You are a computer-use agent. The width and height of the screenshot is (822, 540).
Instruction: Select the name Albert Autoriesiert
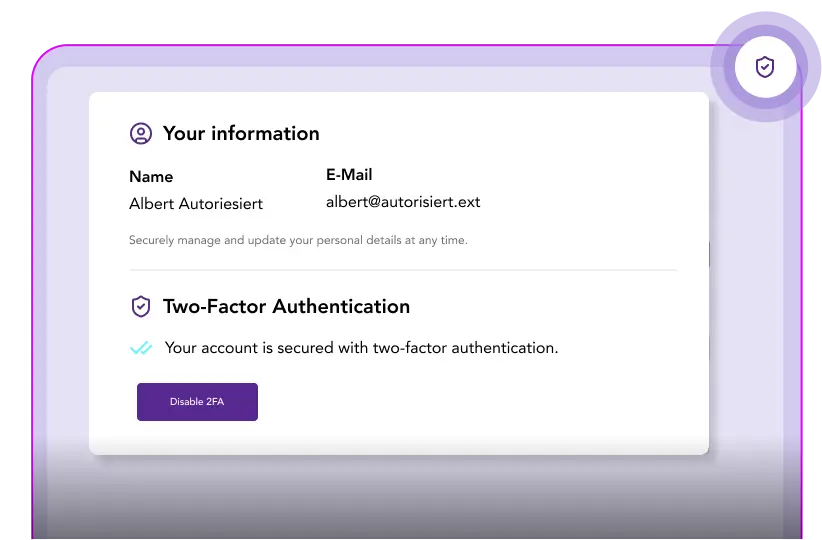(x=196, y=204)
